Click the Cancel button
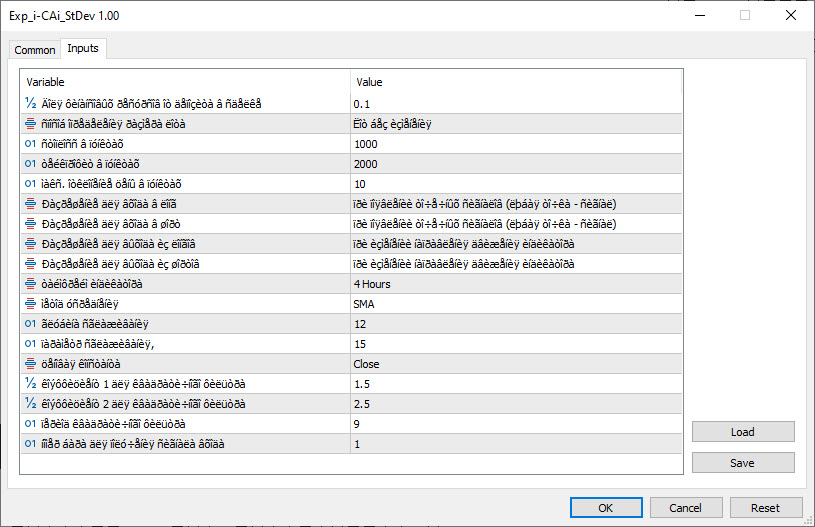Viewport: 815px width, 527px height. [x=686, y=508]
